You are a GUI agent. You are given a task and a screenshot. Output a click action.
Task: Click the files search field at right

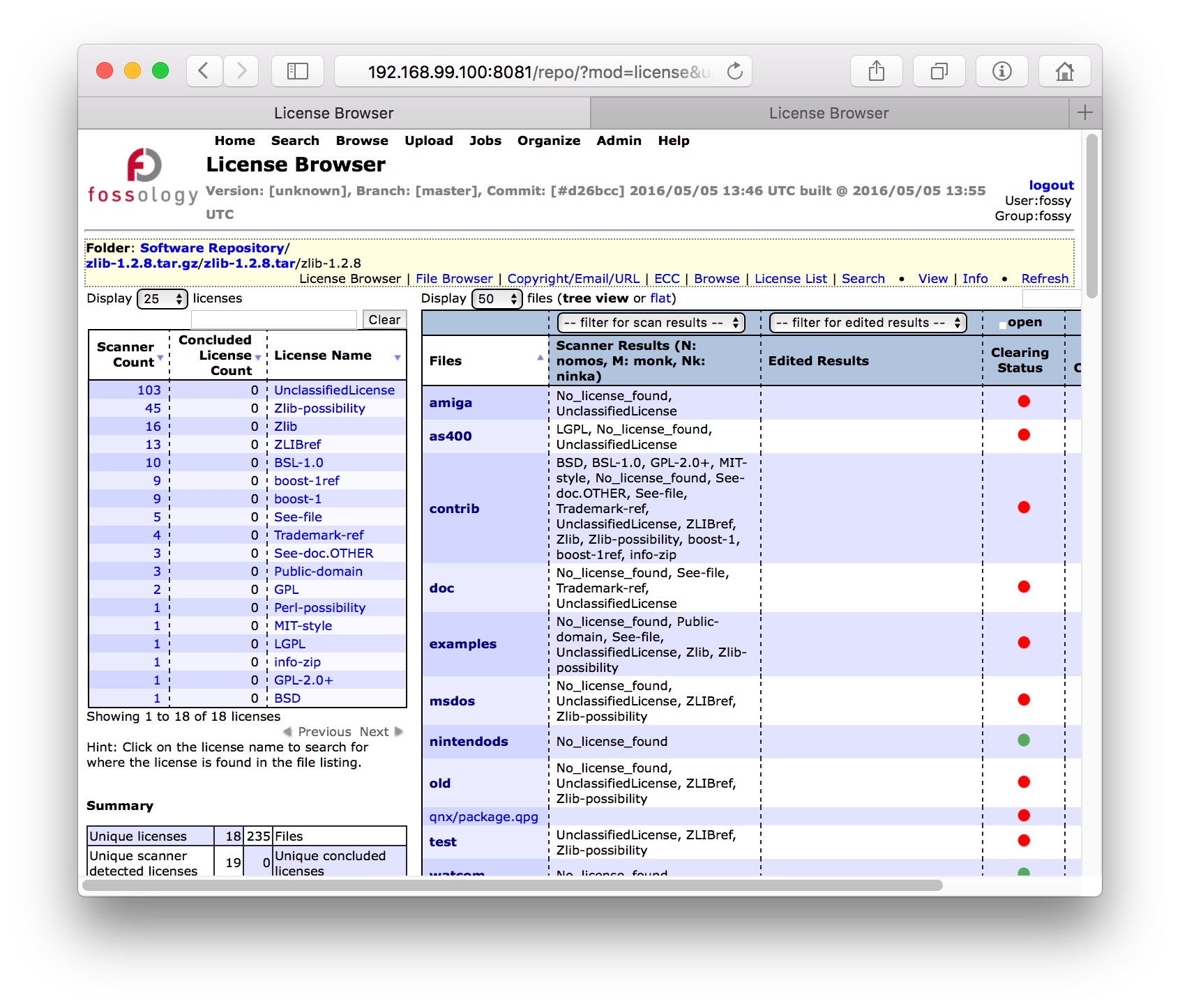[1052, 298]
